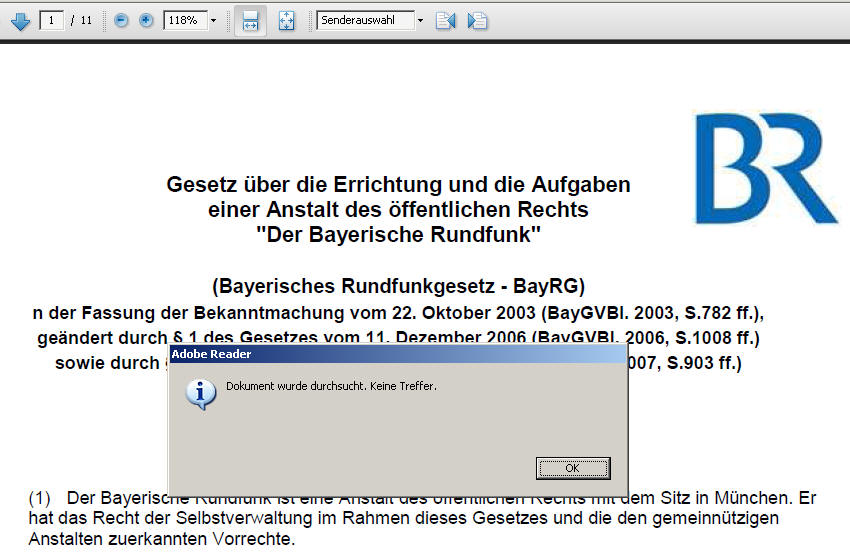
Task: Click the BR logo in the document
Action: 765,169
